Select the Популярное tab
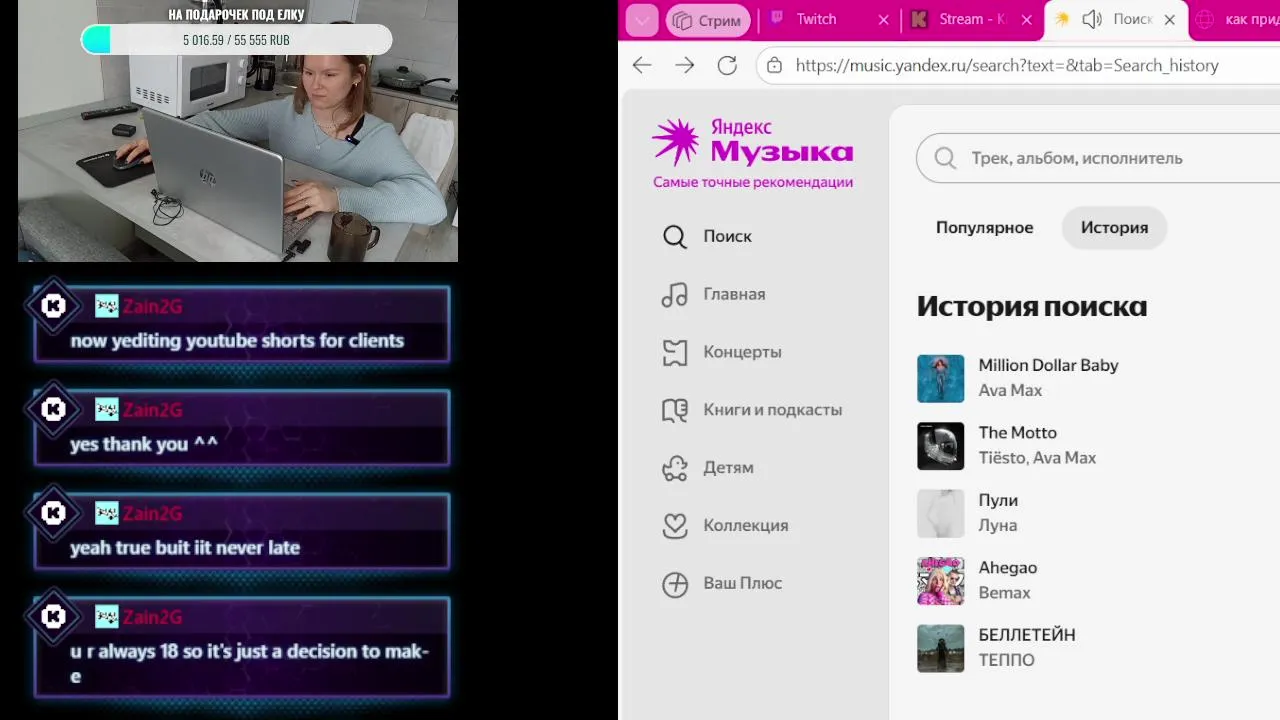Viewport: 1280px width, 720px height. pyautogui.click(x=984, y=227)
